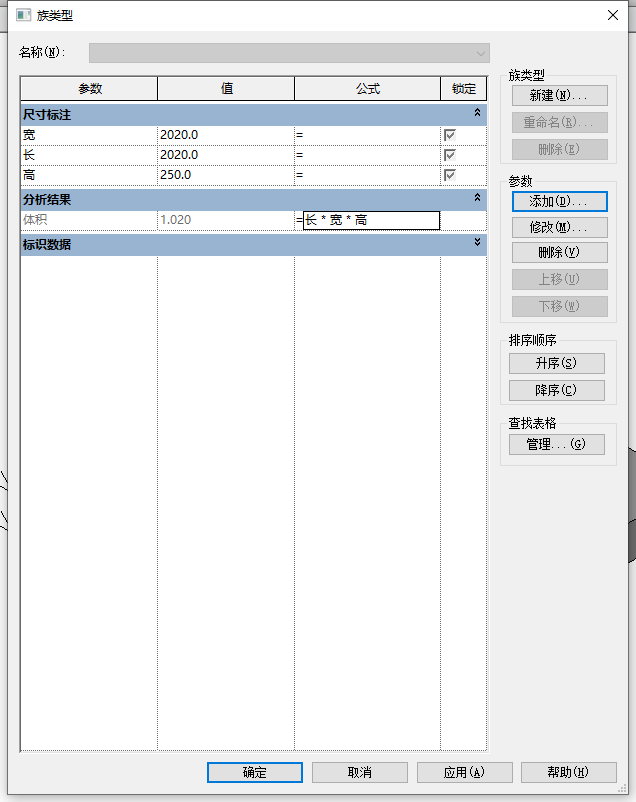Click the 删除(V) parameter button
This screenshot has width=636, height=802.
tap(560, 253)
